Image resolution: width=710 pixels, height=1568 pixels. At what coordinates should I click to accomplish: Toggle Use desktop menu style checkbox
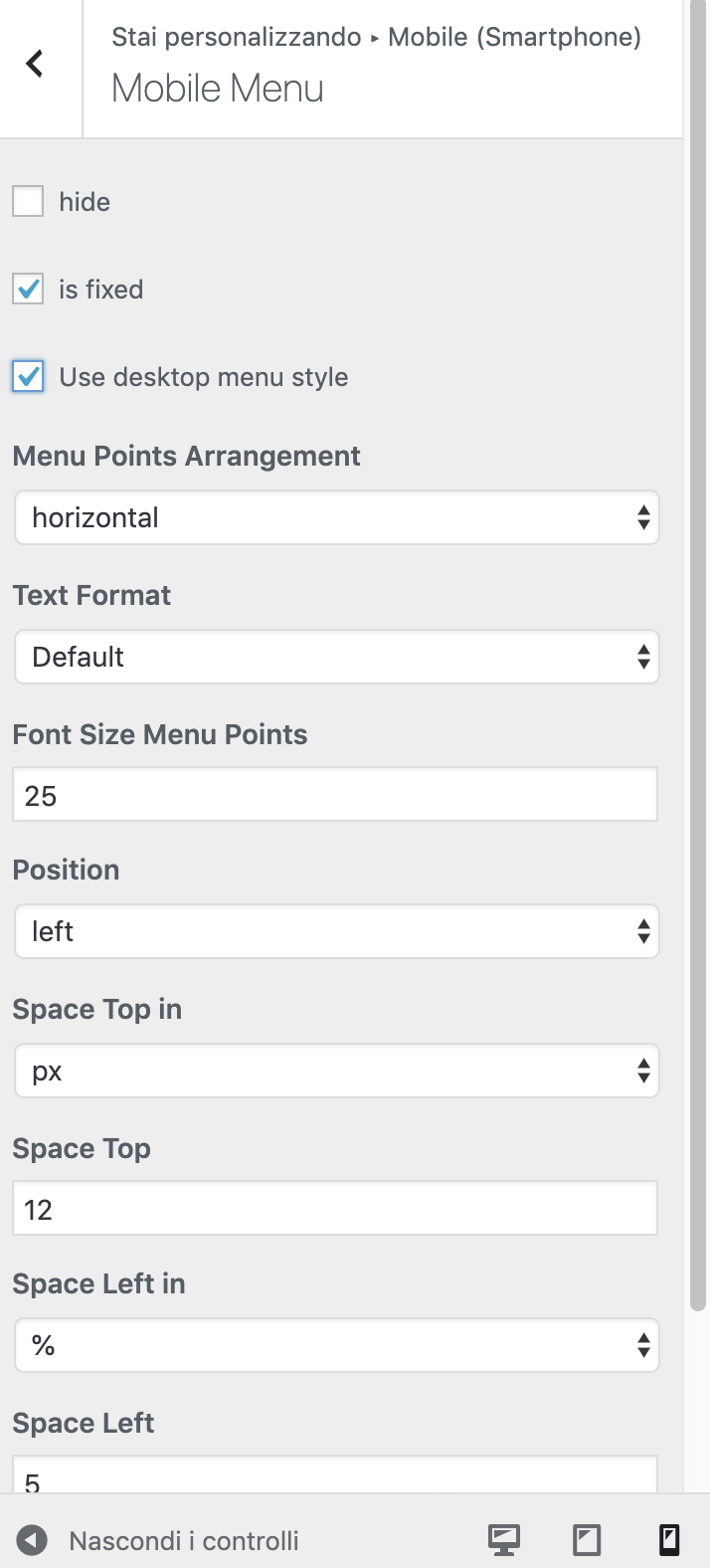[28, 377]
